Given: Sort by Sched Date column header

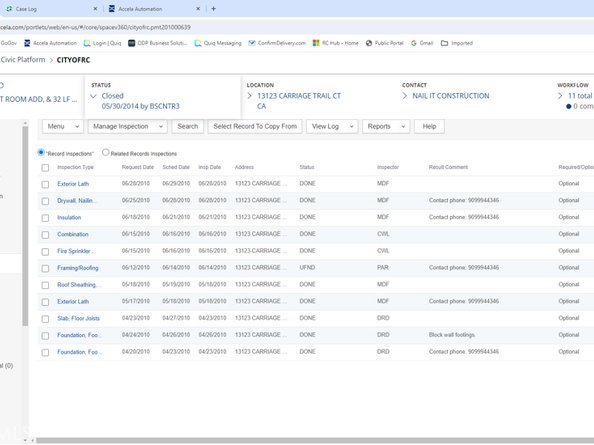Looking at the screenshot, I should point(176,167).
